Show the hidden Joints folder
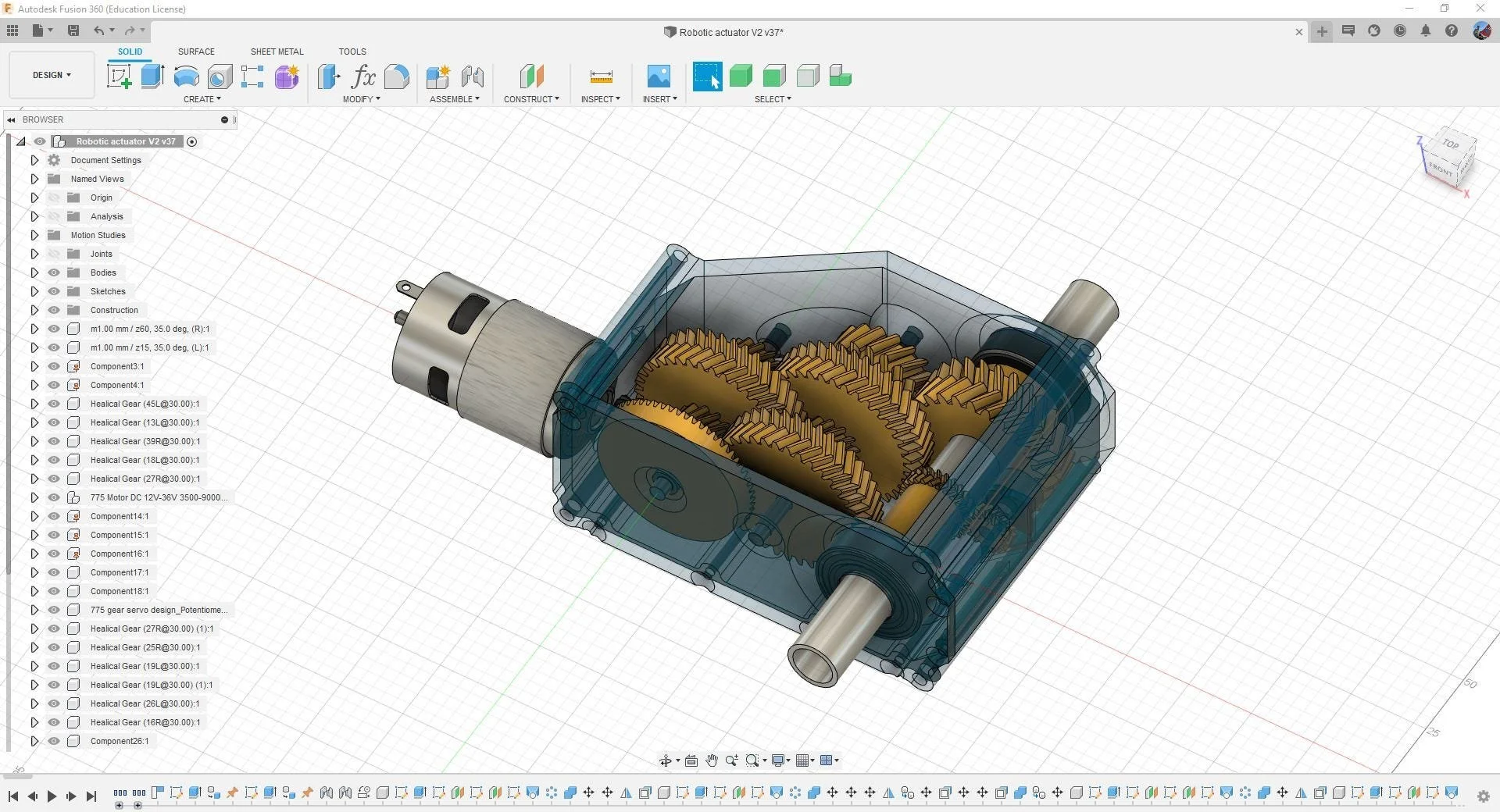The image size is (1500, 812). pos(54,254)
